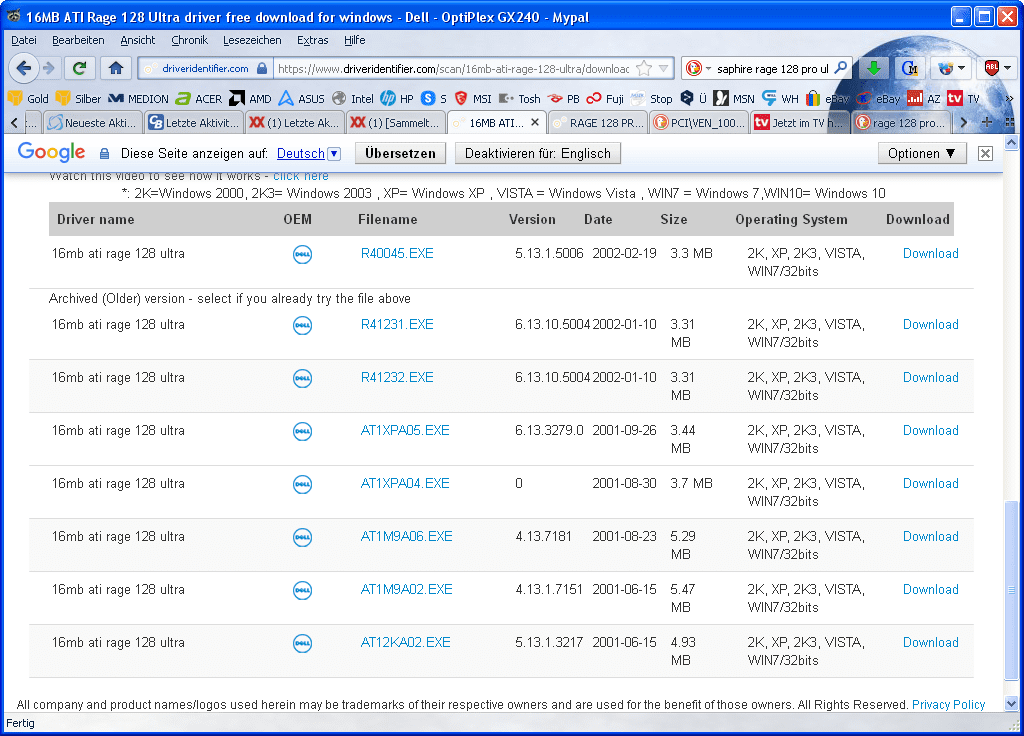Run the search with the magnifier icon
Screen dimensions: 1024x736
coord(841,68)
